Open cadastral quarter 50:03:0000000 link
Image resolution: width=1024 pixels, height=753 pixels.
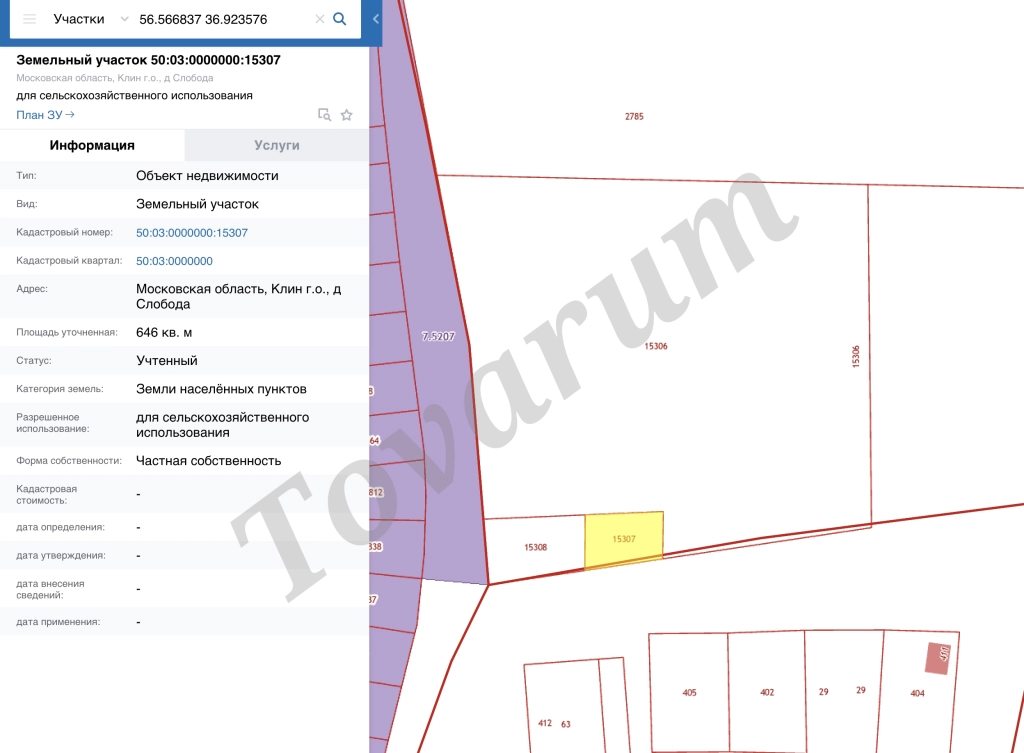pyautogui.click(x=174, y=261)
